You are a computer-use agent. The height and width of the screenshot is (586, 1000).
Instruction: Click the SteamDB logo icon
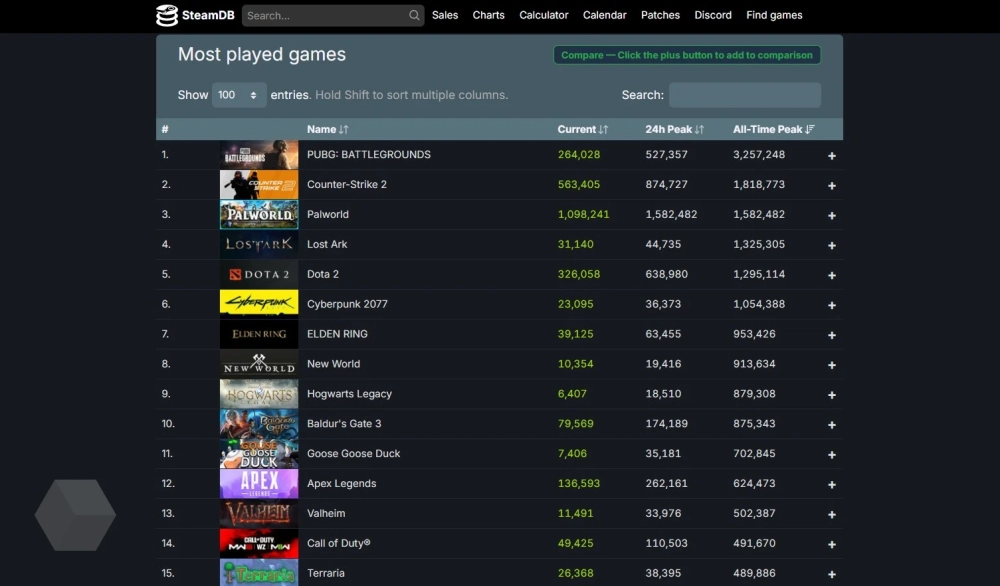pos(167,15)
